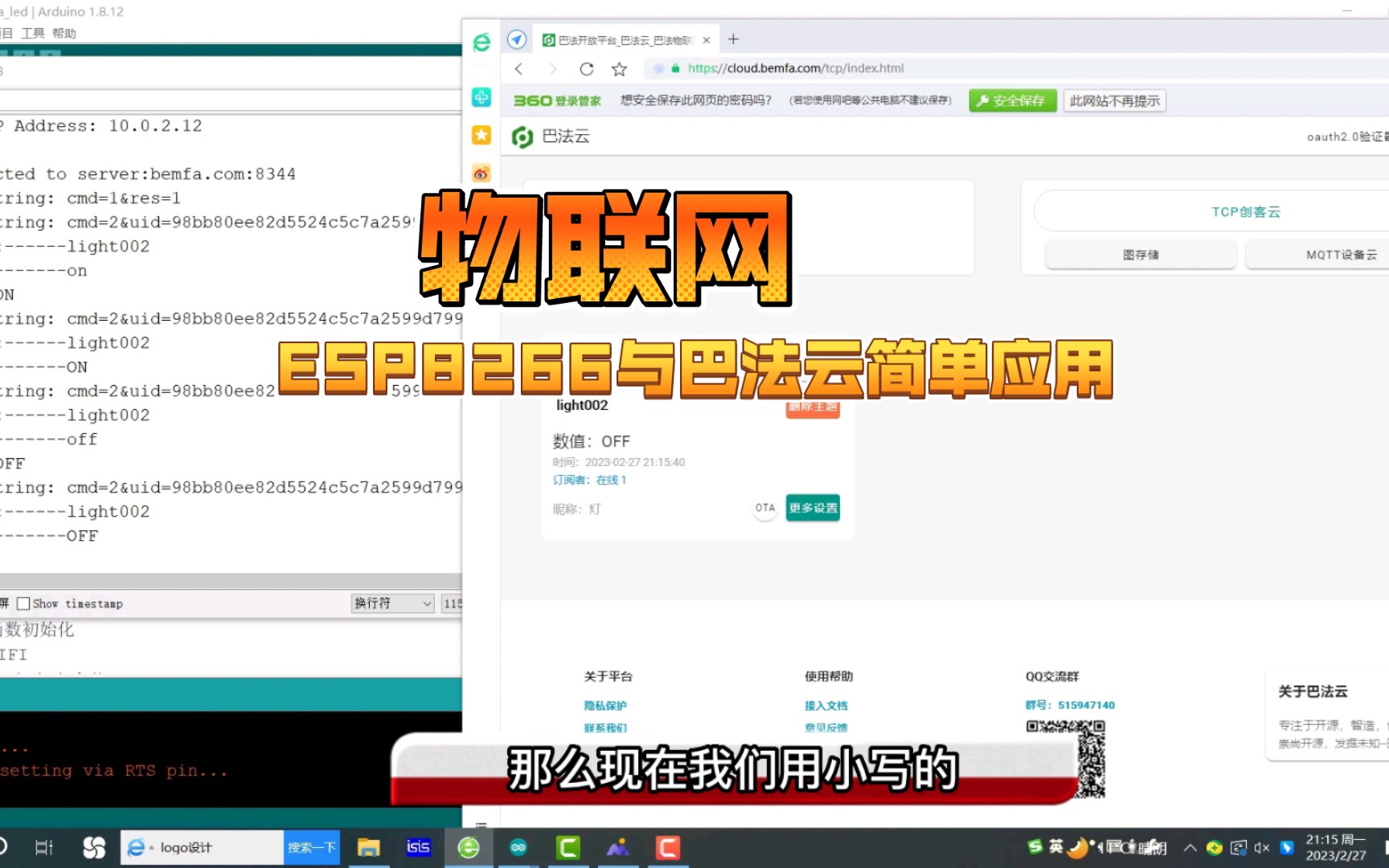Open a new browser tab
The width and height of the screenshot is (1389, 868).
pos(733,39)
